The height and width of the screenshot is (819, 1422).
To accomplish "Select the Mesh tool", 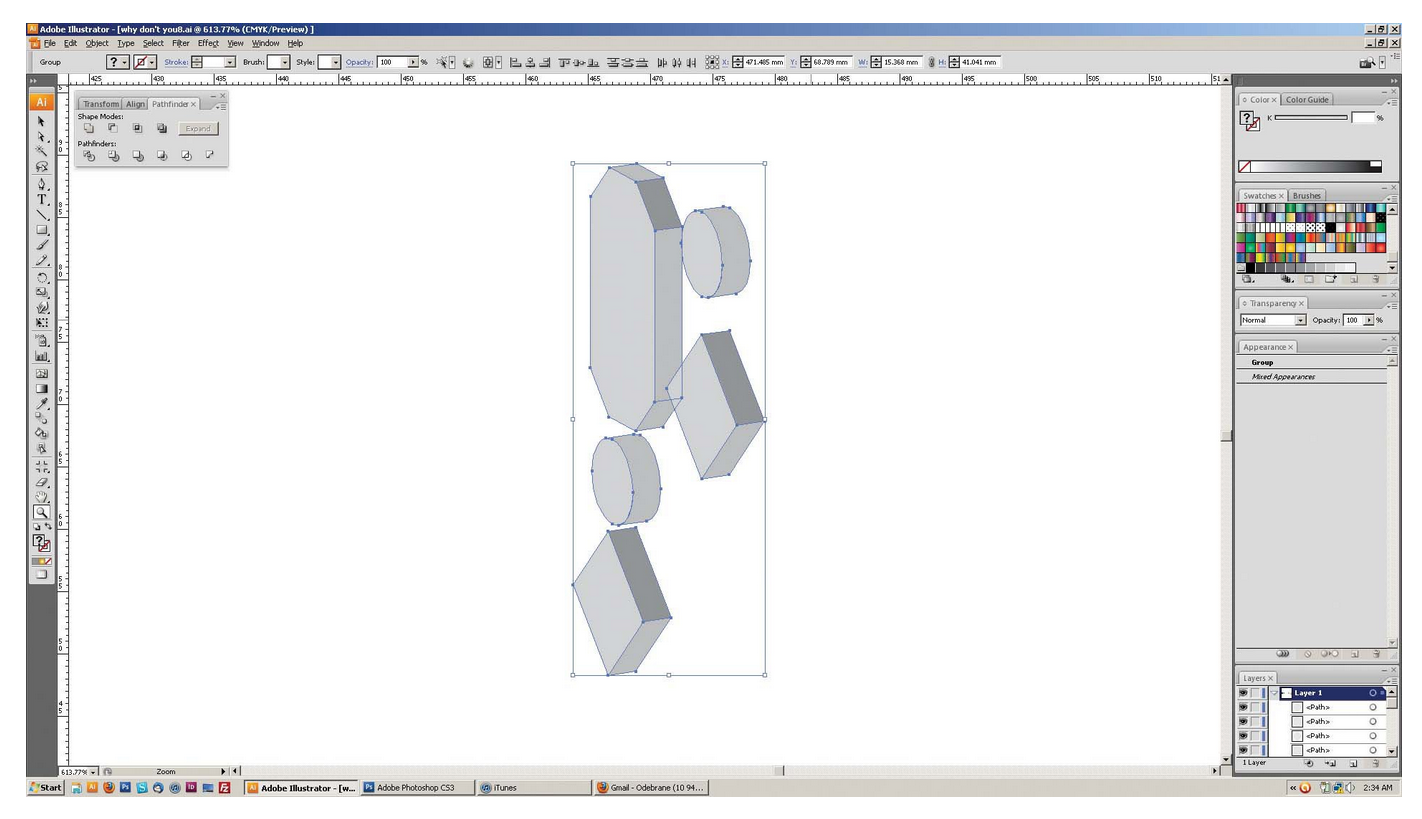I will (x=41, y=373).
